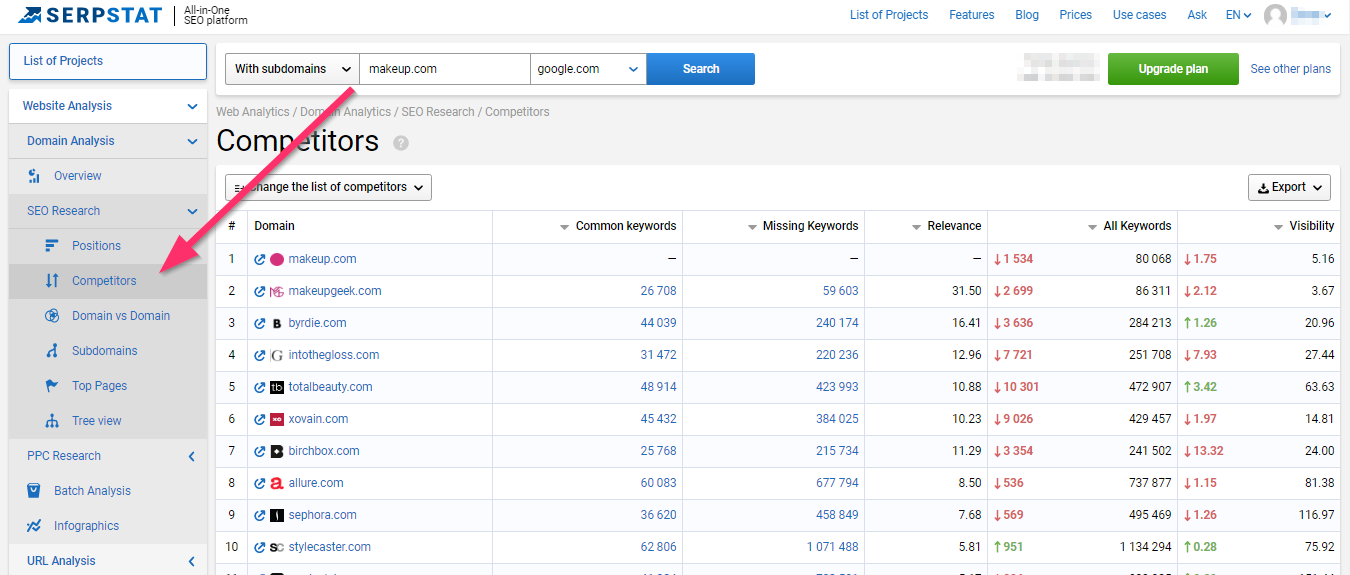Click the Web Analytics breadcrumb

coord(253,112)
